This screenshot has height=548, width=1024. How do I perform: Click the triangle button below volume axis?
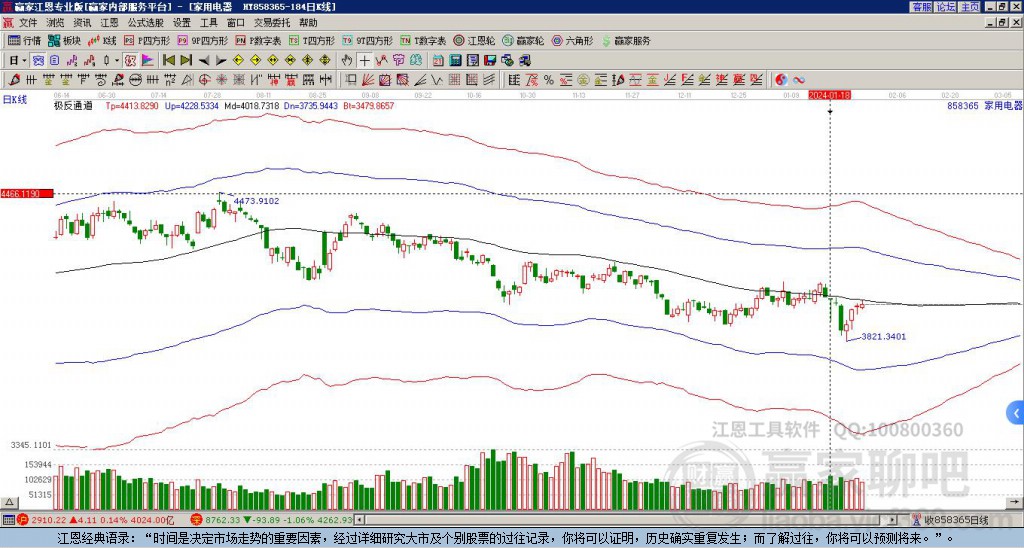[x=9, y=502]
